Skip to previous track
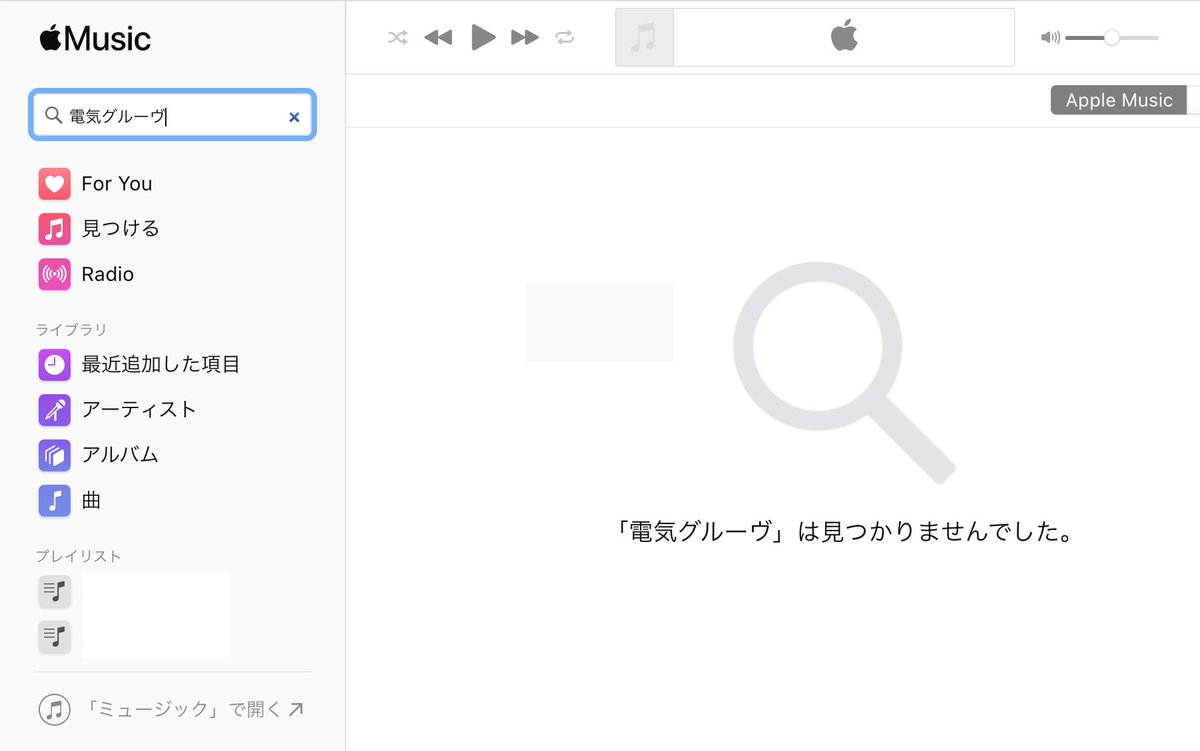This screenshot has width=1200, height=751. click(438, 38)
